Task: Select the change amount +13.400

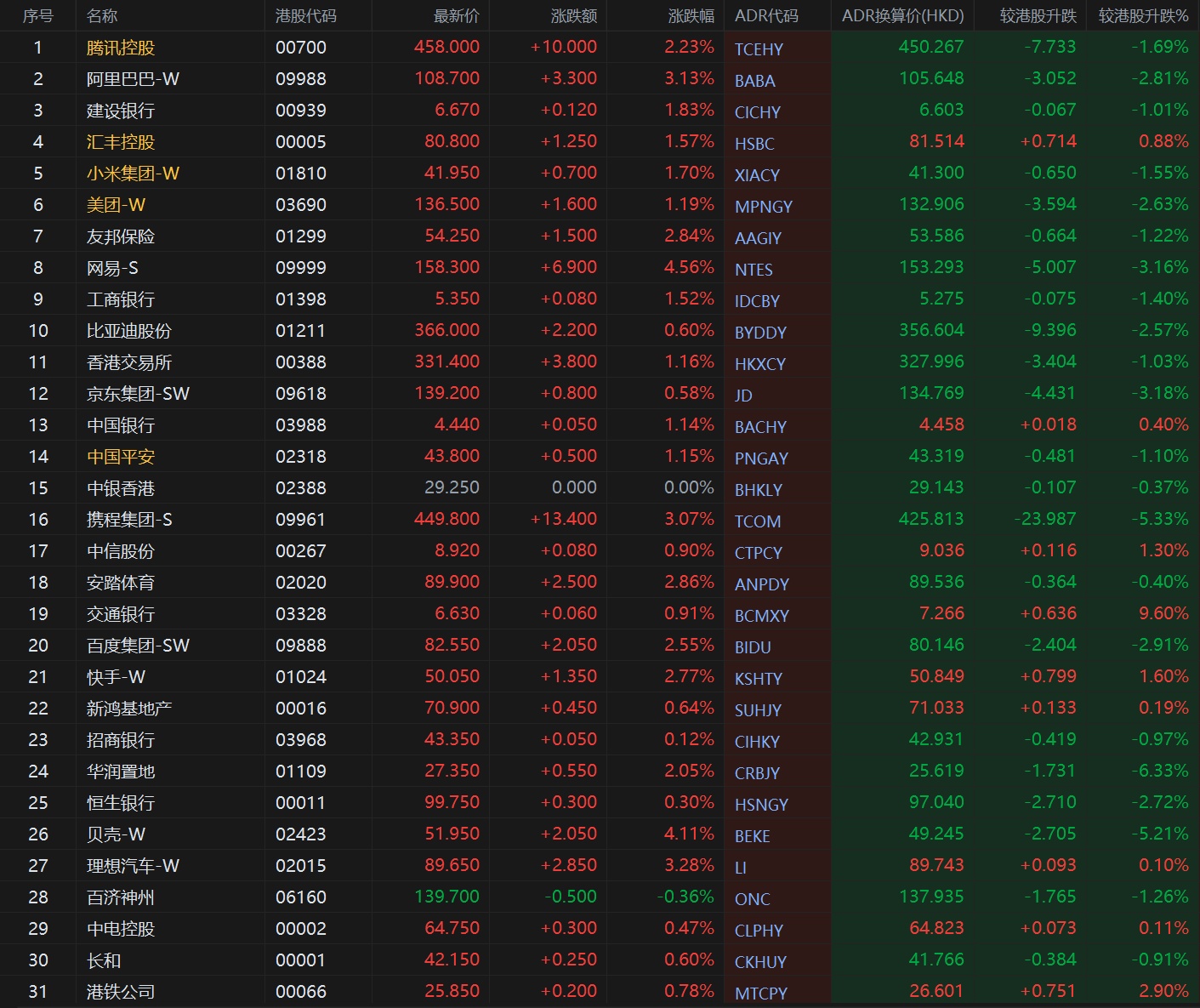Action: click(564, 519)
